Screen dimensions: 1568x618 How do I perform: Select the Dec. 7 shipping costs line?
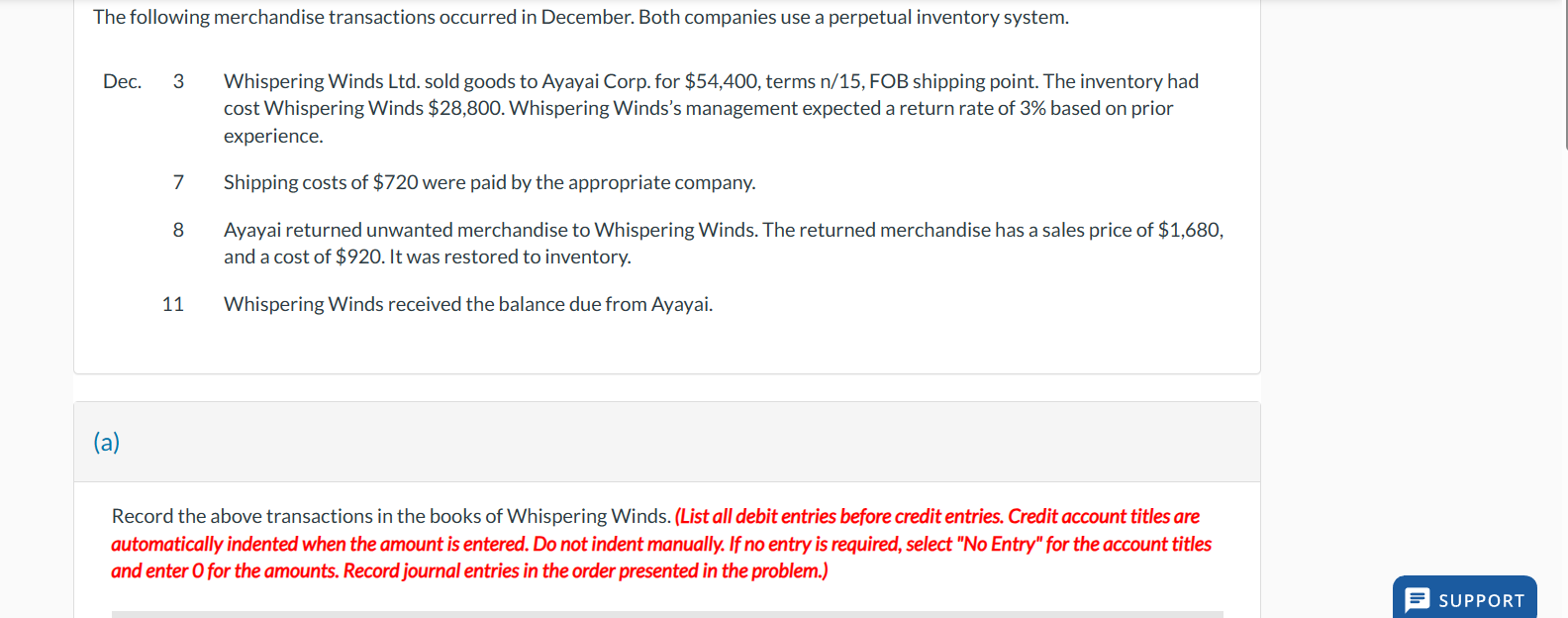click(x=489, y=182)
